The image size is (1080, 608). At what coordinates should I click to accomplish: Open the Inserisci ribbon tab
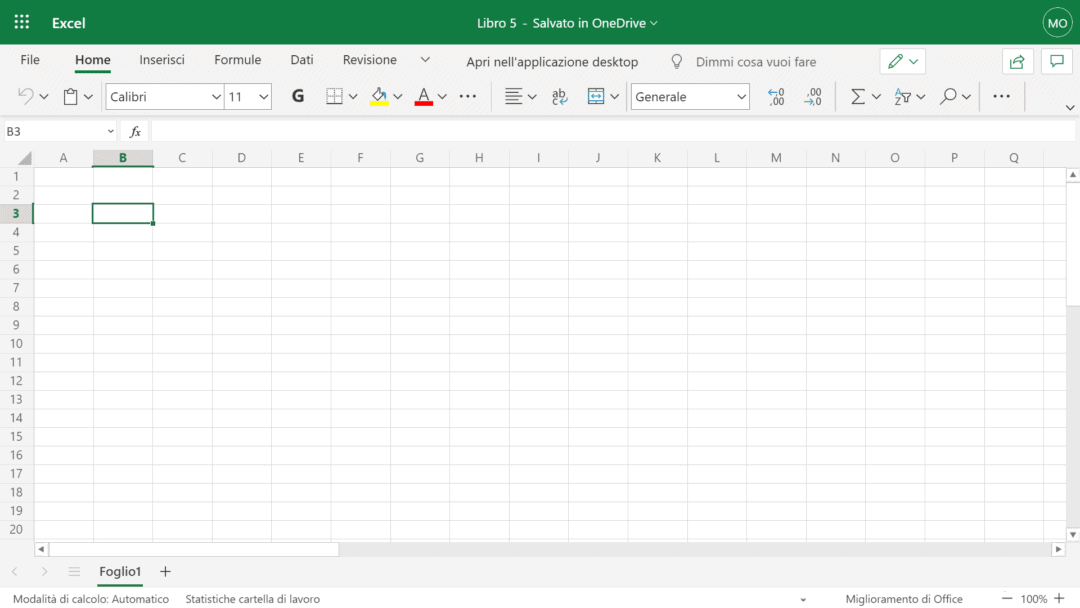[162, 60]
